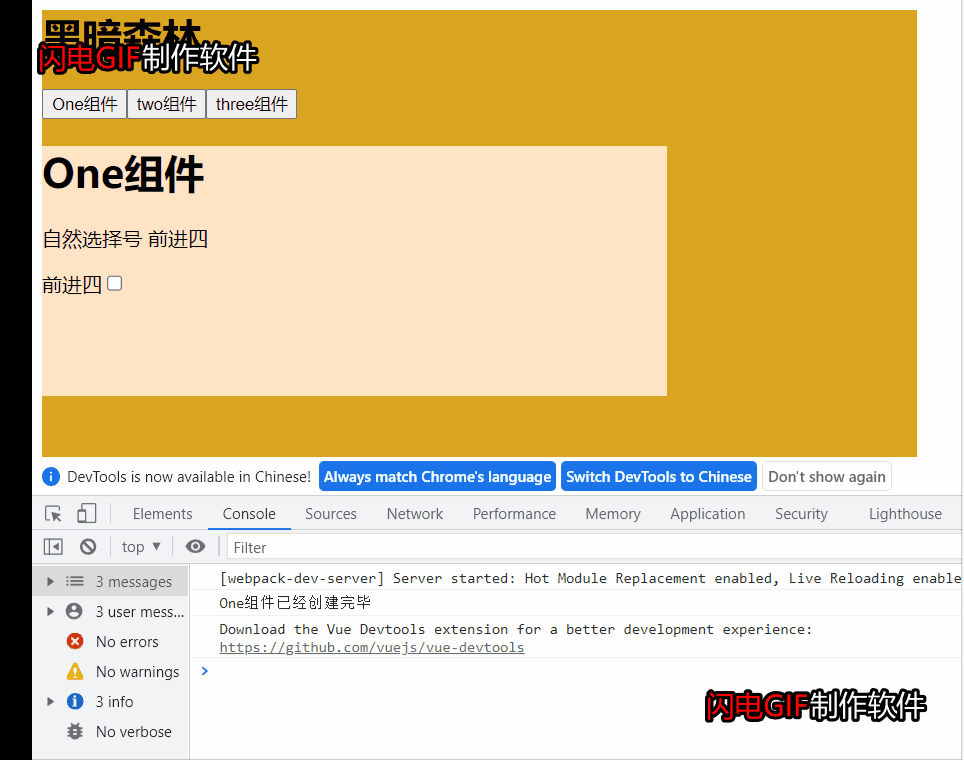Switch to the Network tab
The image size is (964, 760).
[414, 513]
